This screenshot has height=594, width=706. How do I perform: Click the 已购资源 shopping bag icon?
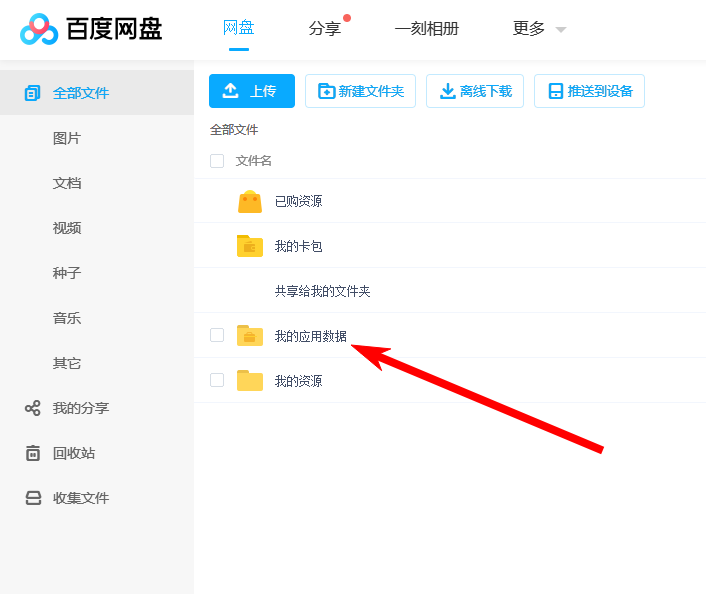(250, 201)
